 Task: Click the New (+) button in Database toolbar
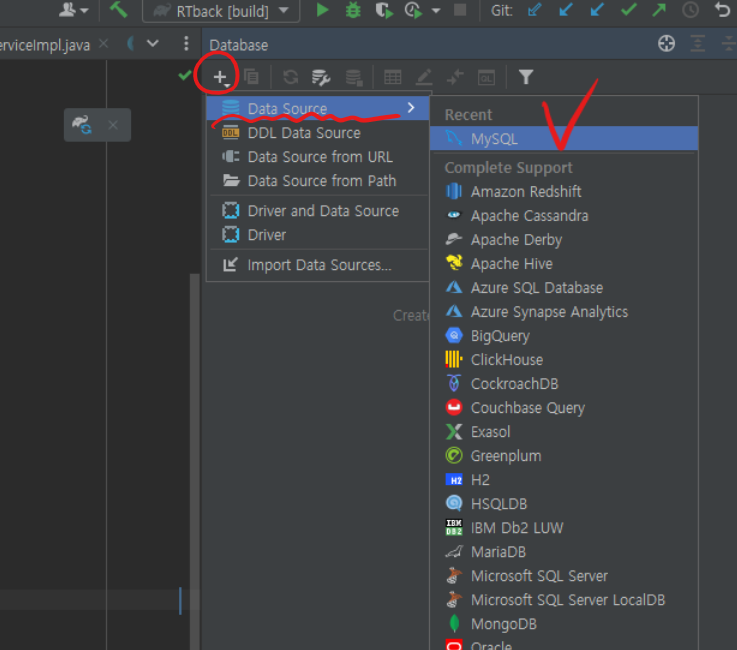point(220,77)
